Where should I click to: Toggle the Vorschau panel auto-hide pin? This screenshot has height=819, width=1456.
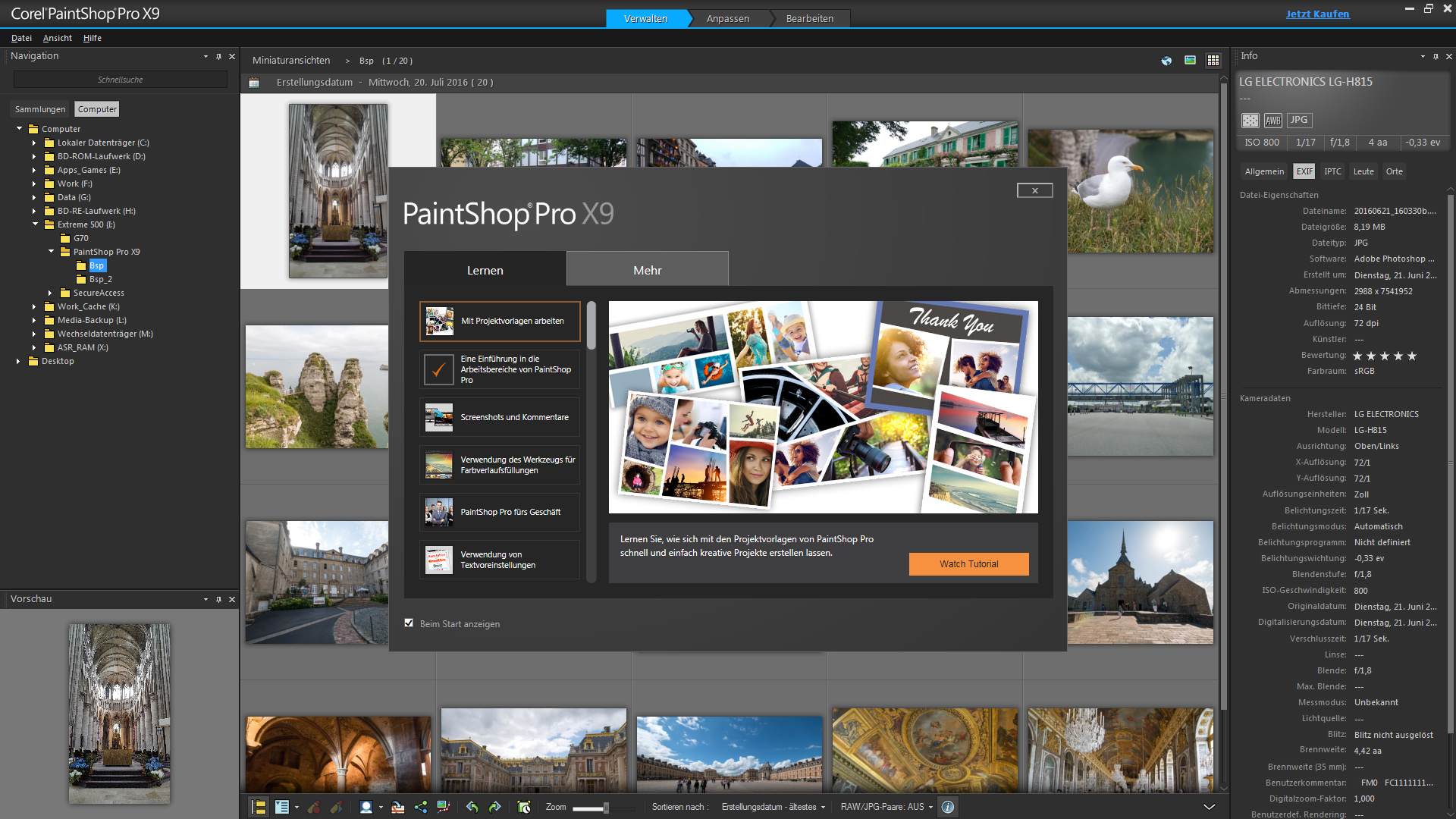[x=218, y=599]
